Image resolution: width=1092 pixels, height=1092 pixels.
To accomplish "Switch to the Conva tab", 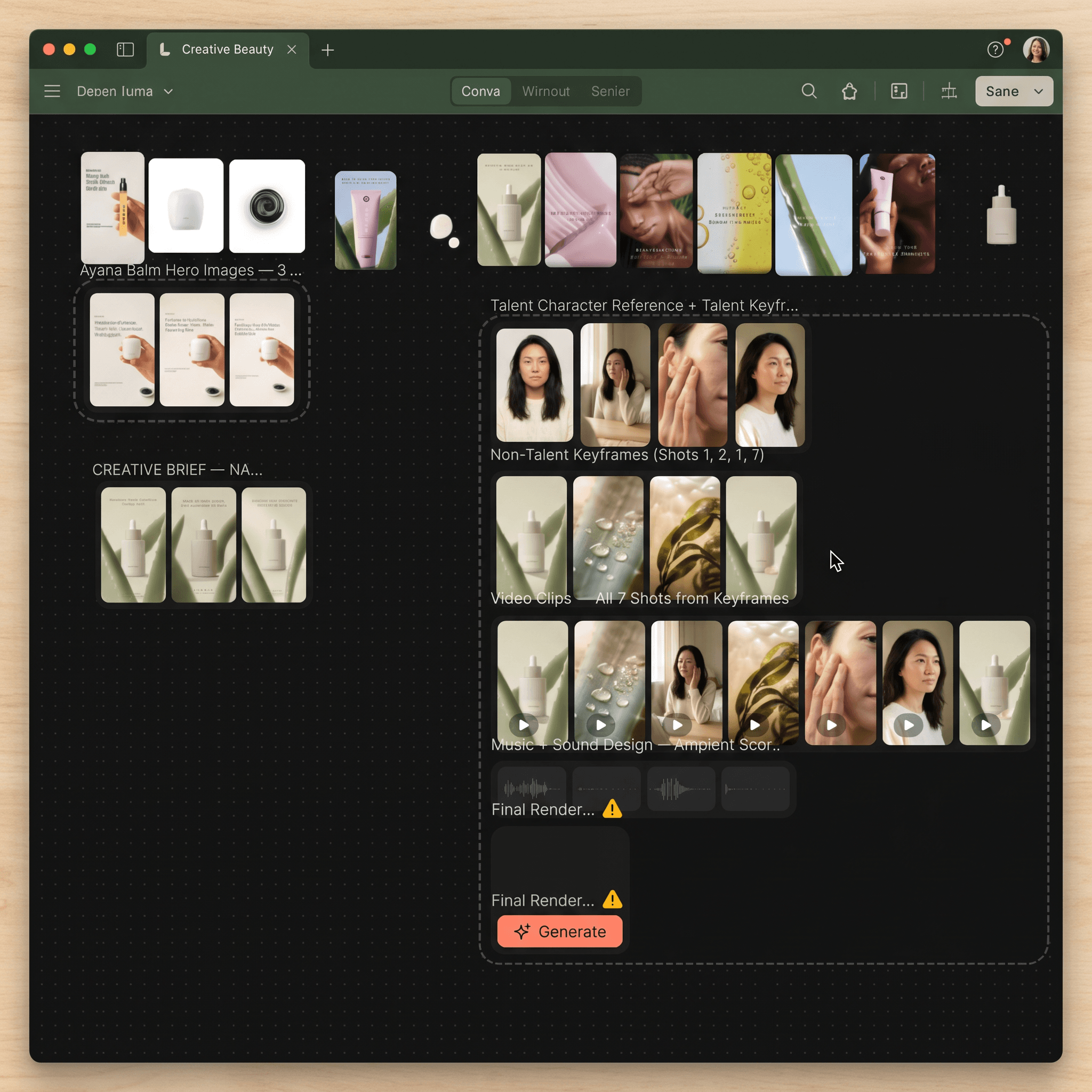I will pyautogui.click(x=480, y=91).
